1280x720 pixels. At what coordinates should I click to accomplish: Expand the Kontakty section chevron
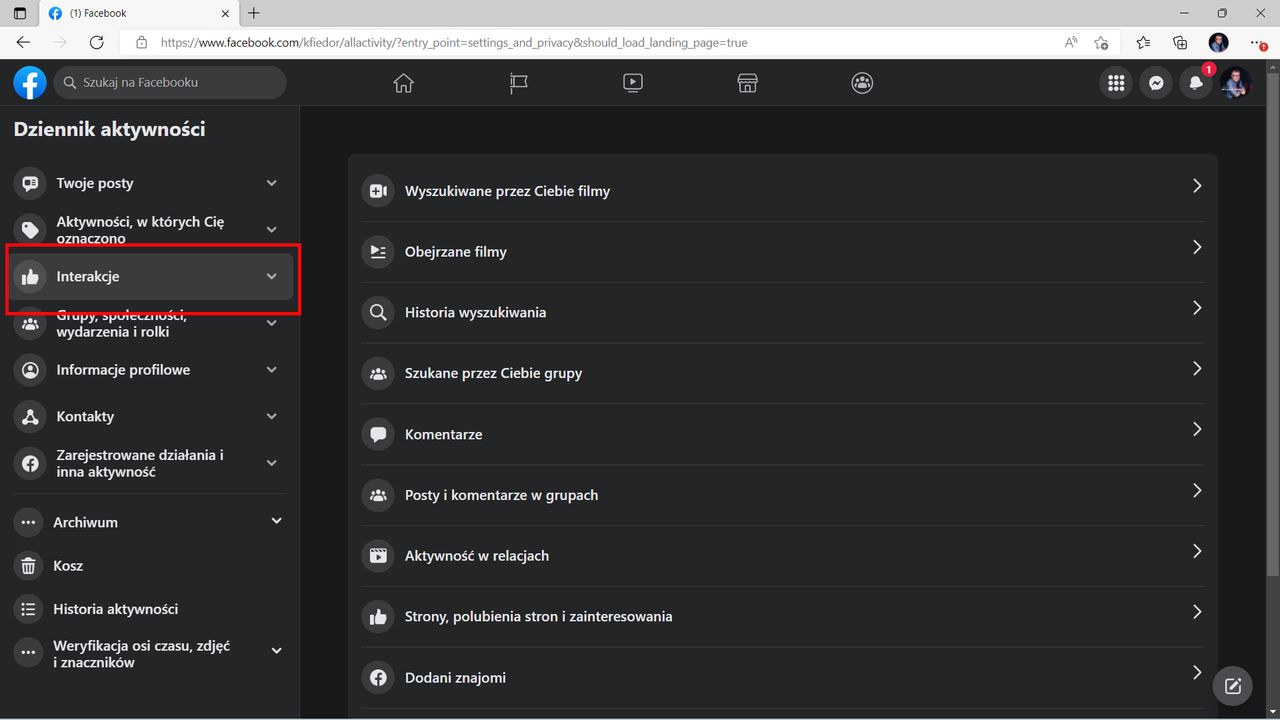272,417
